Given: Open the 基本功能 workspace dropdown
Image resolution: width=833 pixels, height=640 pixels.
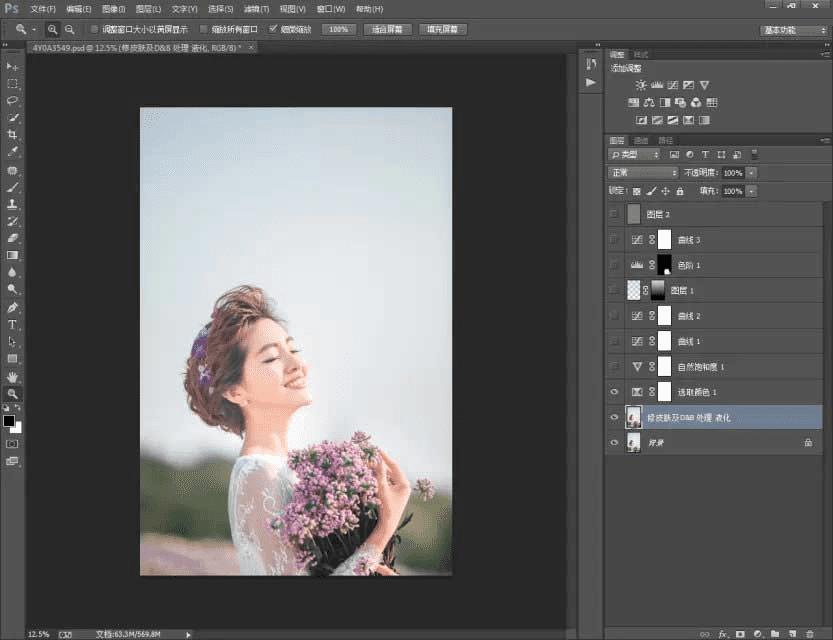Looking at the screenshot, I should click(794, 30).
